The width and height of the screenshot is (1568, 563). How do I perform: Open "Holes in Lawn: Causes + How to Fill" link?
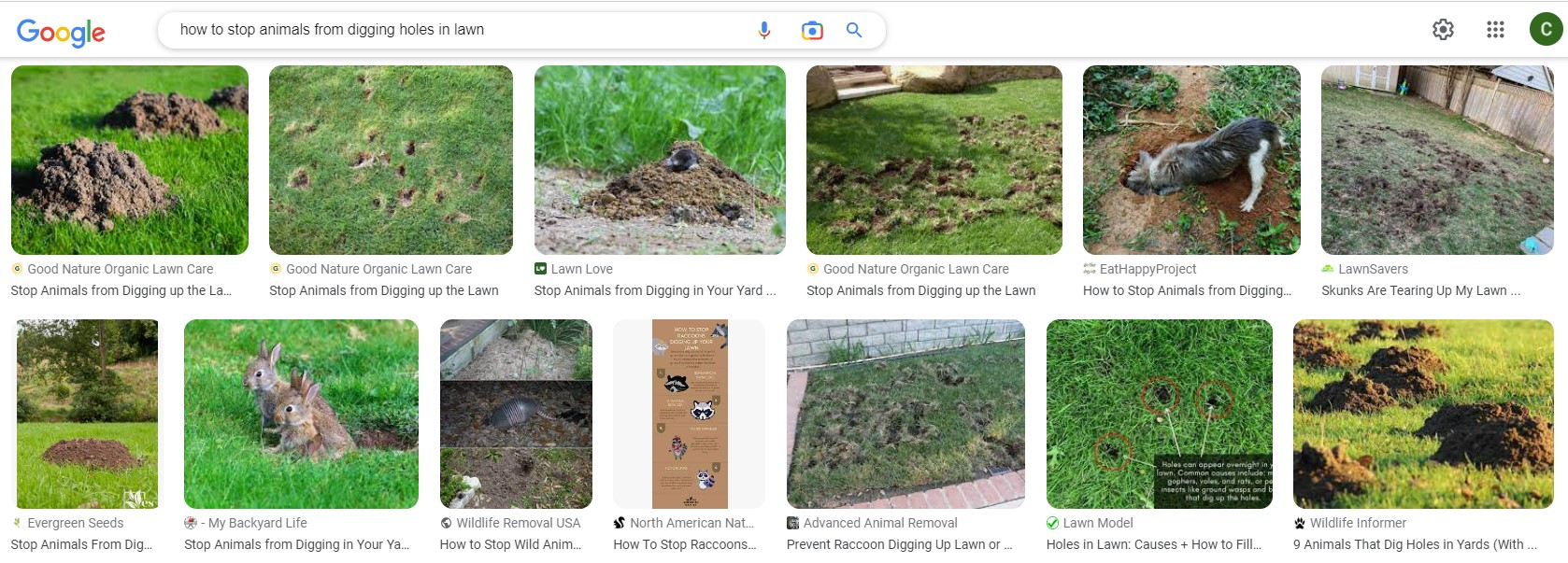pyautogui.click(x=1153, y=544)
